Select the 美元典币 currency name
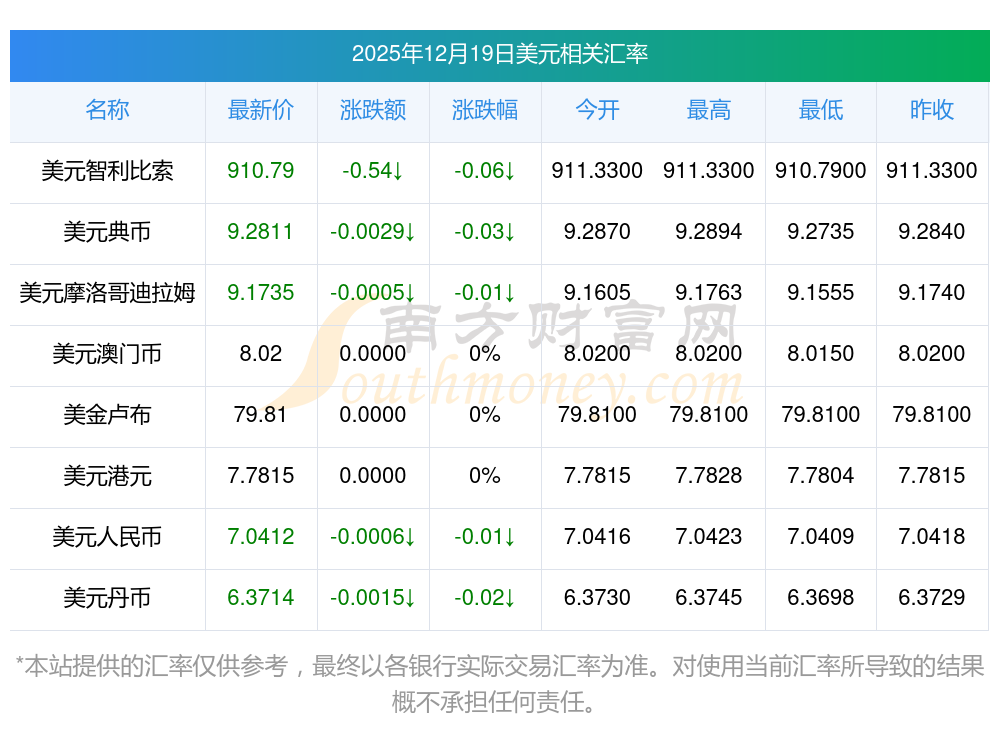Viewport: 1000px width, 733px height. click(107, 232)
